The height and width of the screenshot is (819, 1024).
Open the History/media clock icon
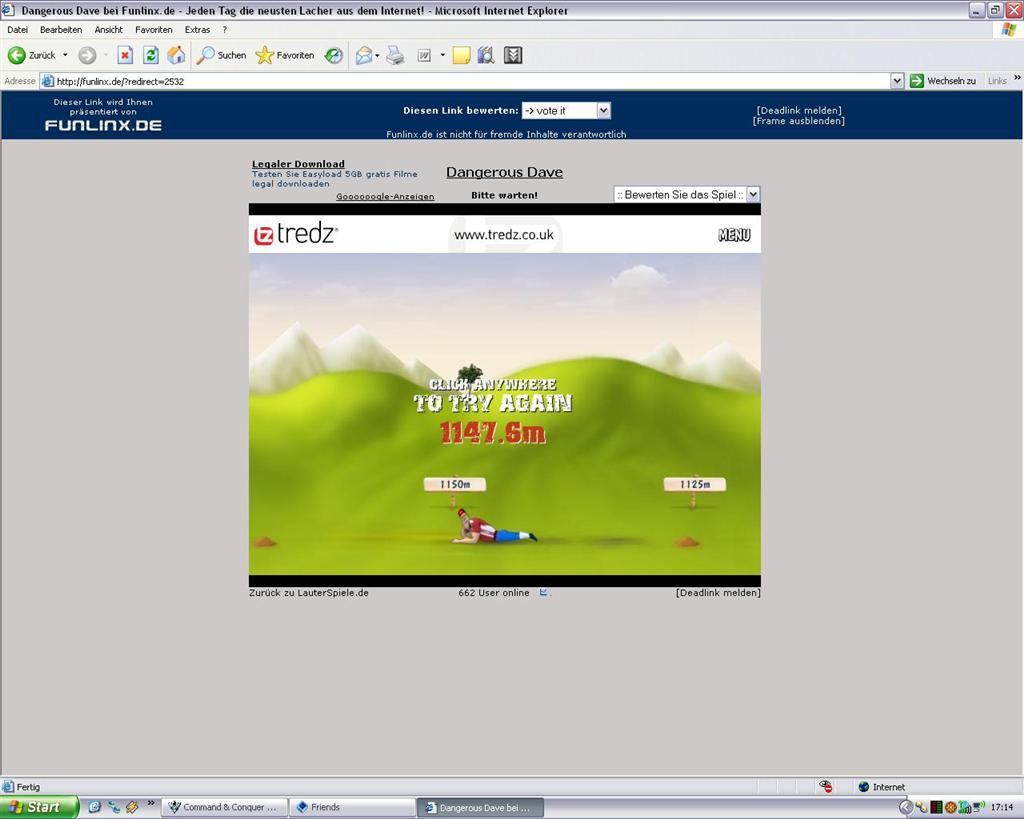pyautogui.click(x=334, y=56)
